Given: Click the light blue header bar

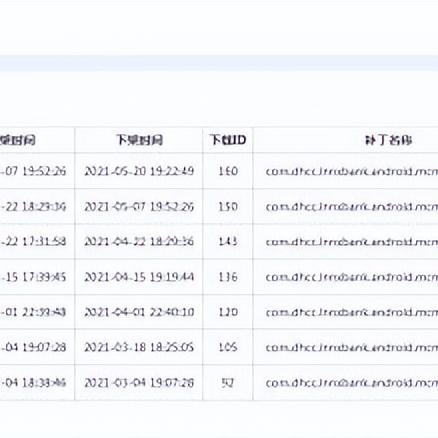Looking at the screenshot, I should pyautogui.click(x=219, y=63).
